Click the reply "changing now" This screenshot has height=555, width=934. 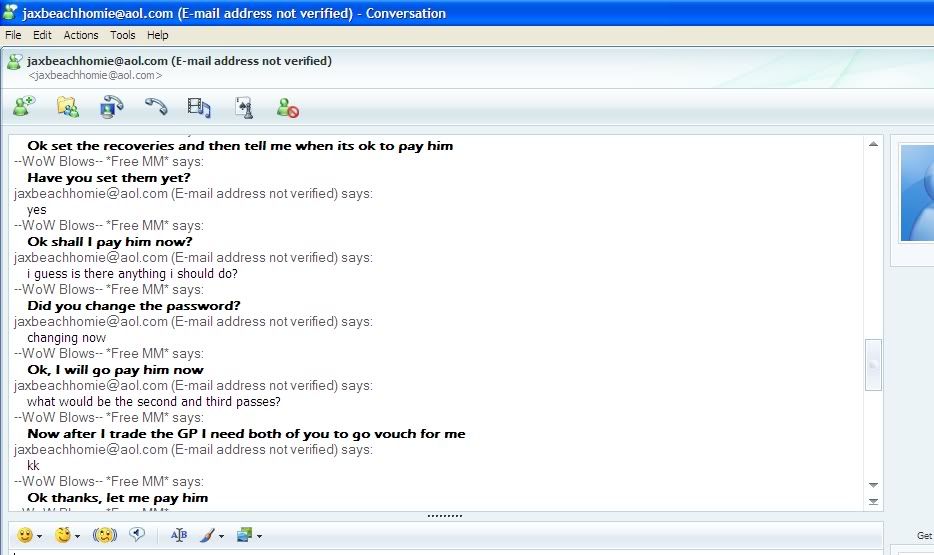click(67, 338)
